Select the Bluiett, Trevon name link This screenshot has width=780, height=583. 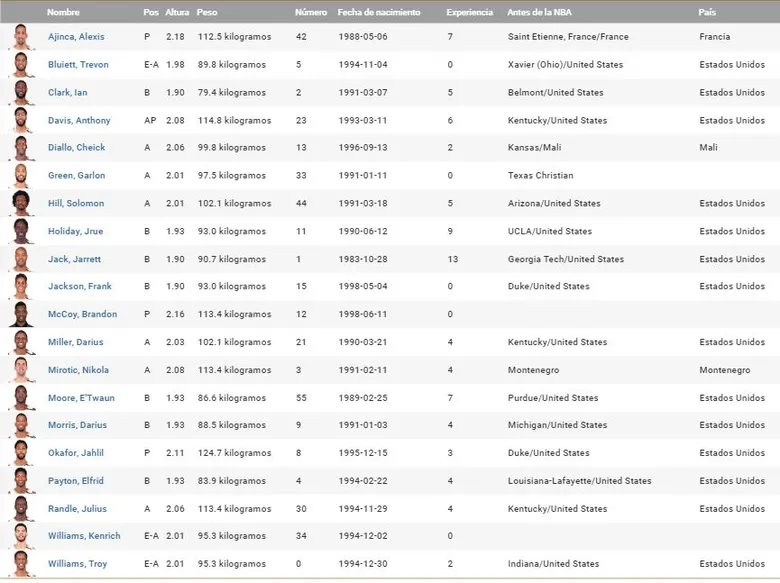coord(78,65)
